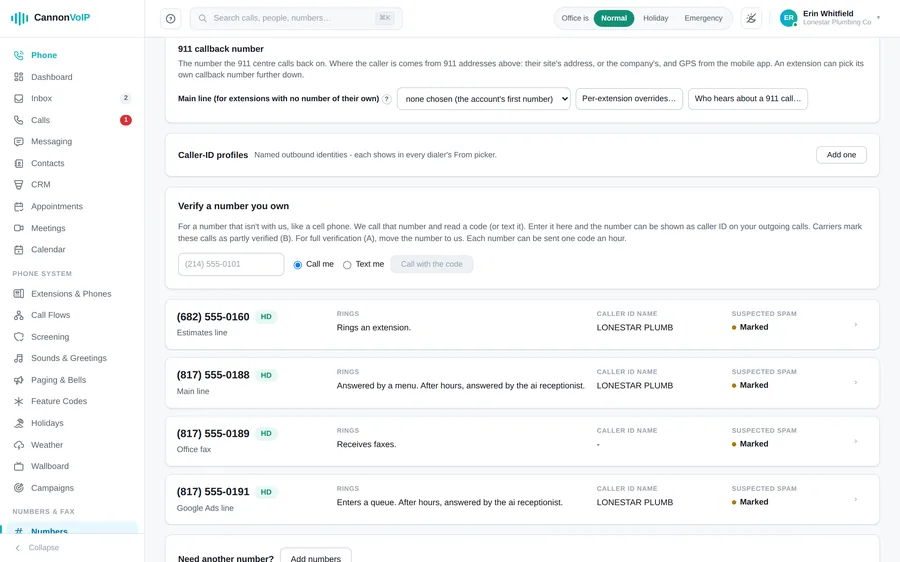Collapse the sidebar
The height and width of the screenshot is (562, 900).
(x=37, y=548)
